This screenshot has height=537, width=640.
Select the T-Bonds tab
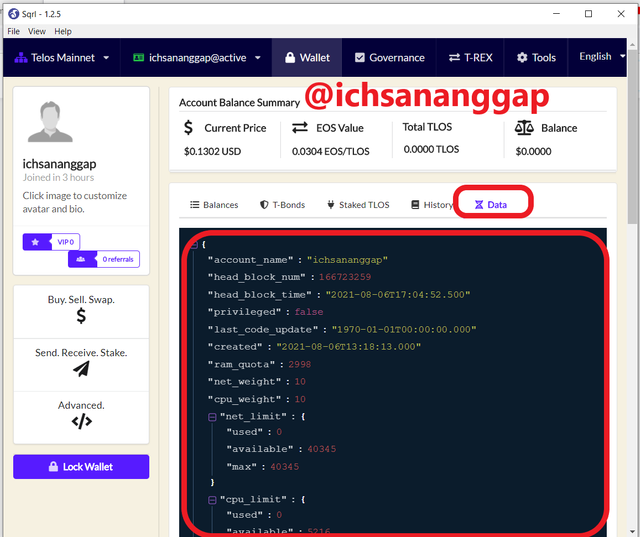pyautogui.click(x=282, y=205)
